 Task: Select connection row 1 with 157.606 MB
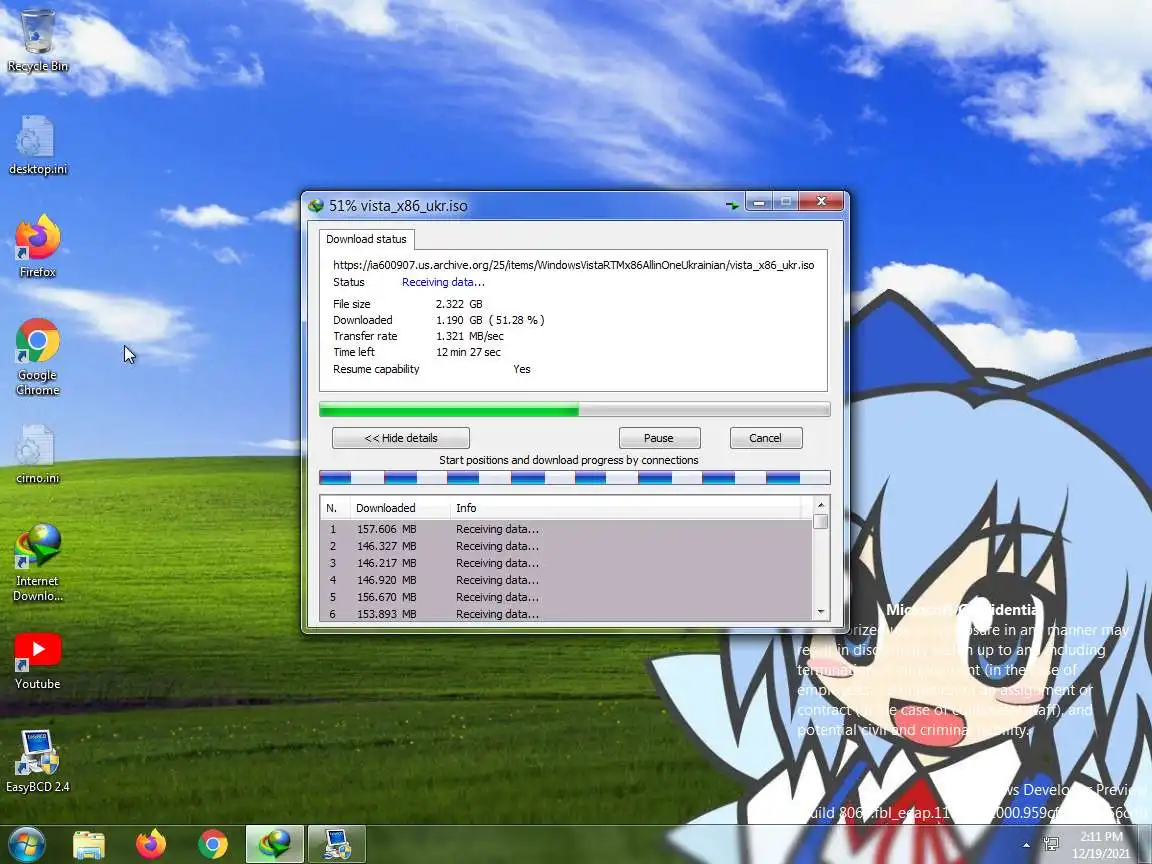566,529
